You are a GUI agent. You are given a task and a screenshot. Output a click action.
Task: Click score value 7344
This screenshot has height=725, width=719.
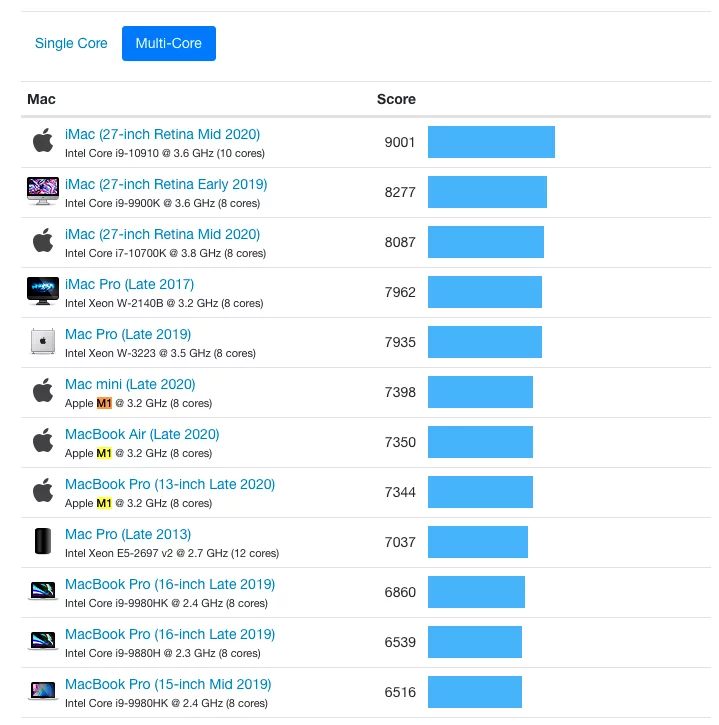(400, 492)
